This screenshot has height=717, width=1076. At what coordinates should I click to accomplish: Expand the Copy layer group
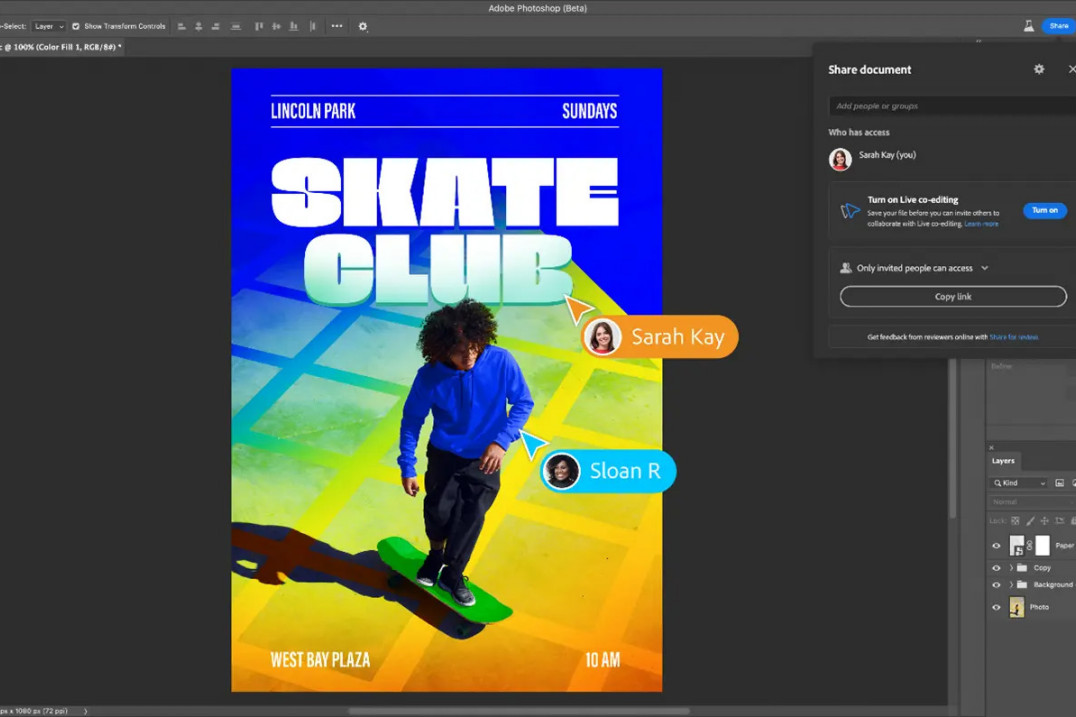pos(1011,567)
